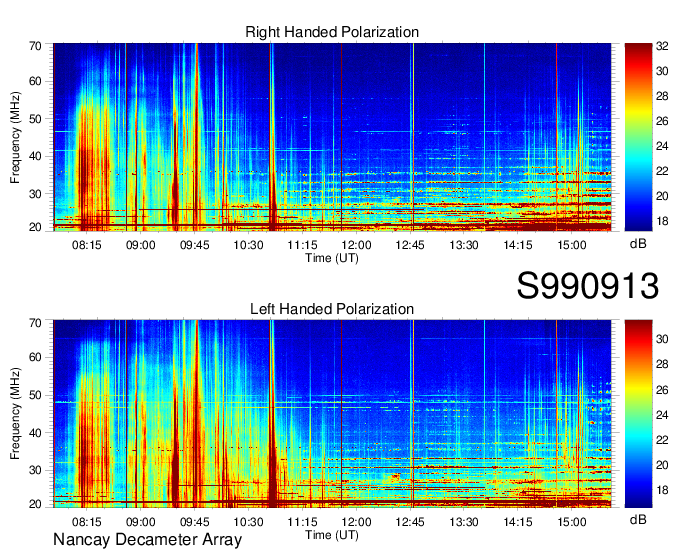Click the 30 dB value on Right Handed colorbar
Image resolution: width=680 pixels, height=552 pixels.
[662, 71]
